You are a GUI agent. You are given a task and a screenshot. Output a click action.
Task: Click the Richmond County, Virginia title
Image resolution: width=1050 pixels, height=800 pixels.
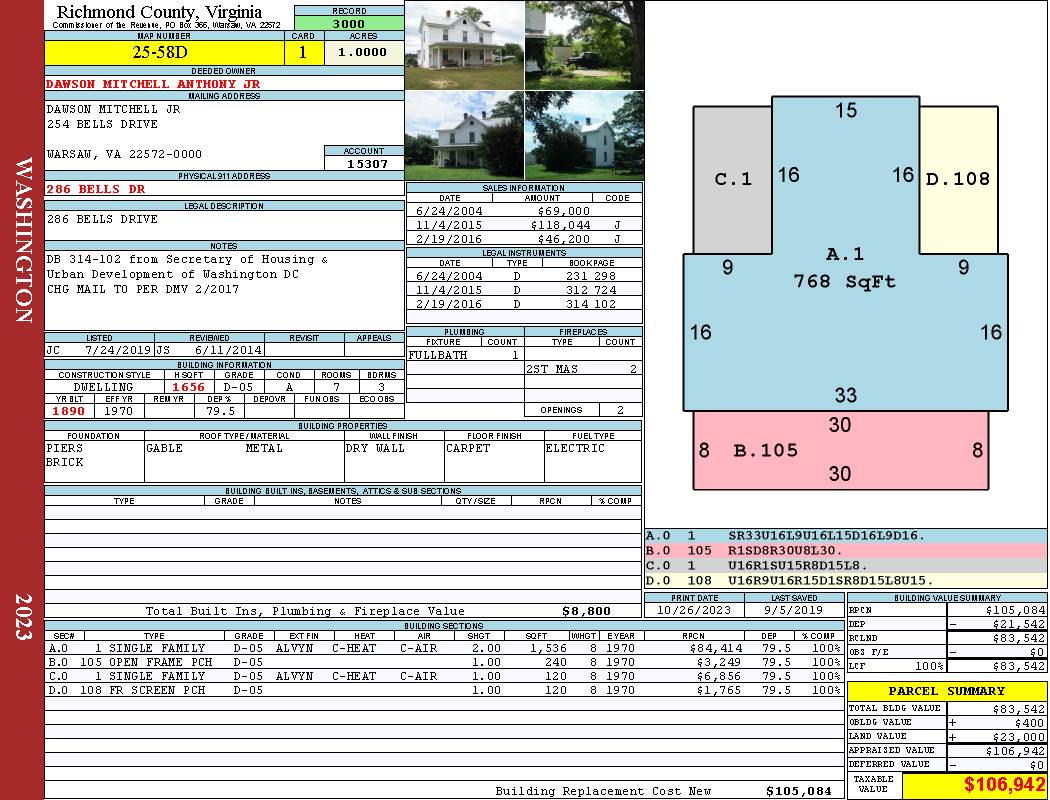click(159, 11)
